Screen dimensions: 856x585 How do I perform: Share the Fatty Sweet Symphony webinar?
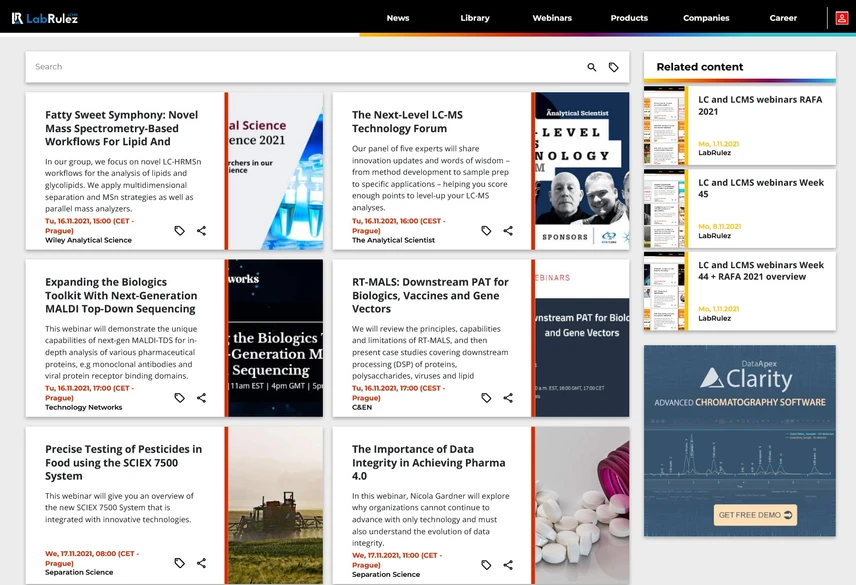[201, 231]
